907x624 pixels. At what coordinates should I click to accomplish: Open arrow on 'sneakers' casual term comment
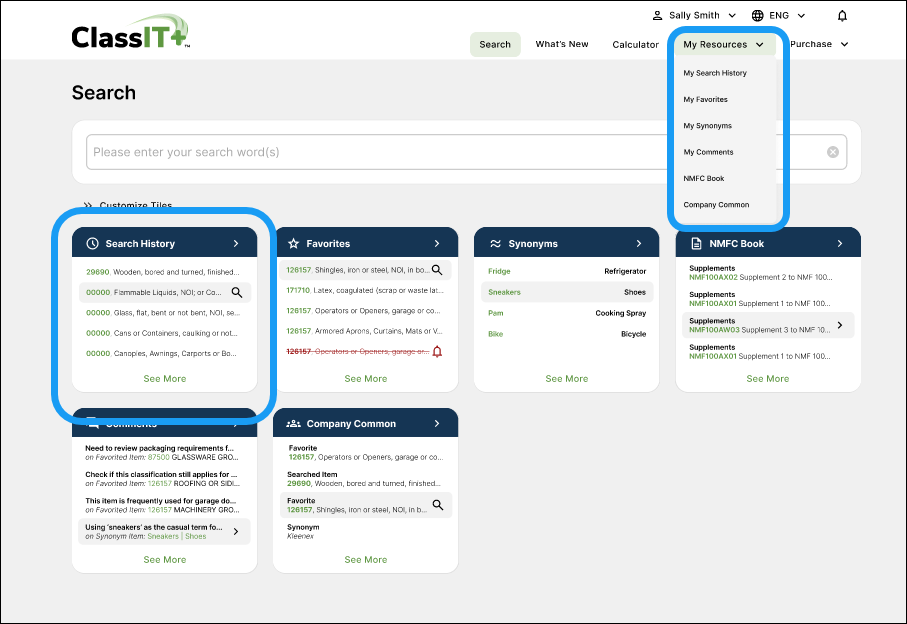click(236, 531)
